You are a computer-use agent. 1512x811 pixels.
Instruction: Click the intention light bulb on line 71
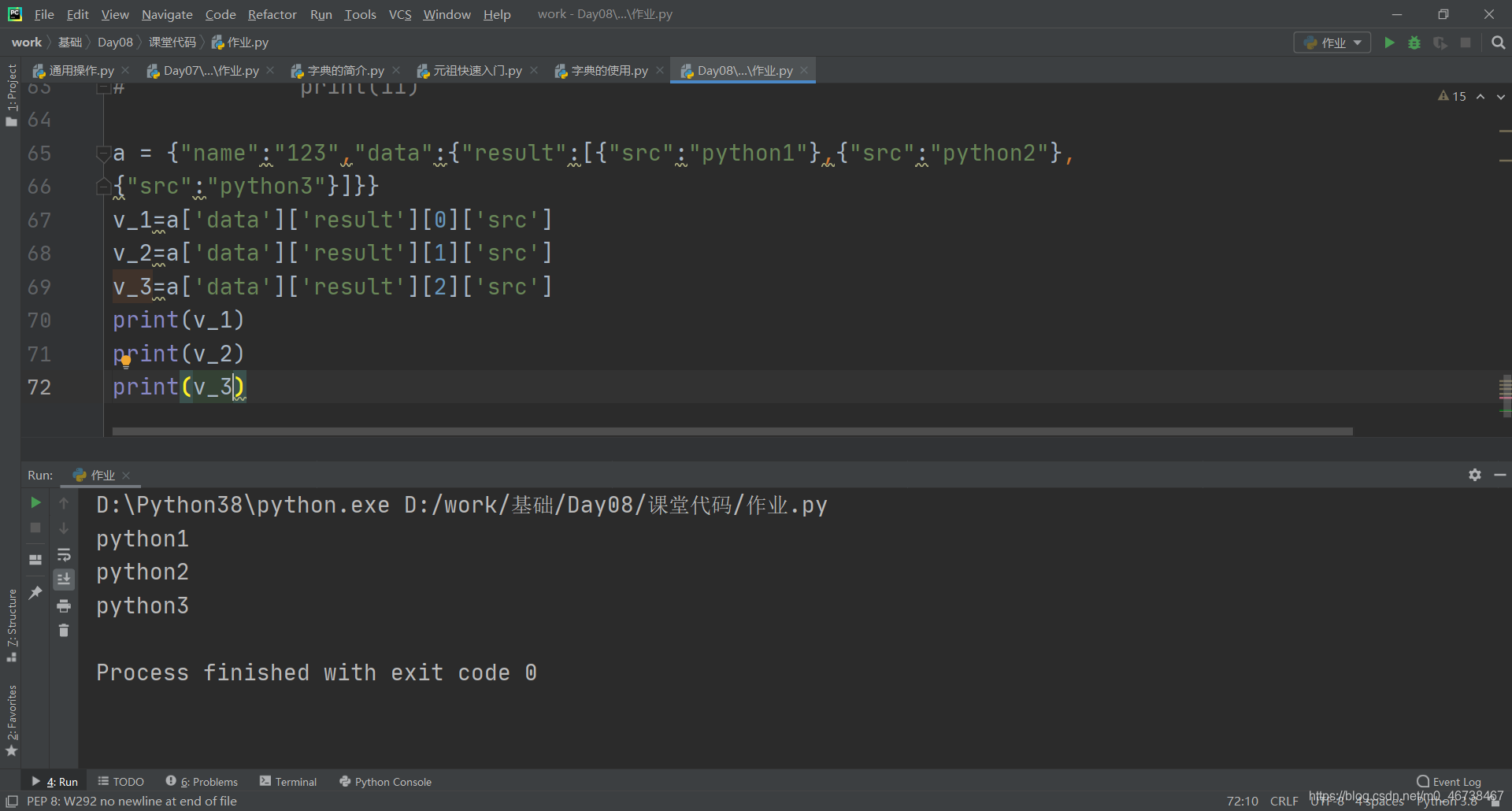tap(126, 362)
